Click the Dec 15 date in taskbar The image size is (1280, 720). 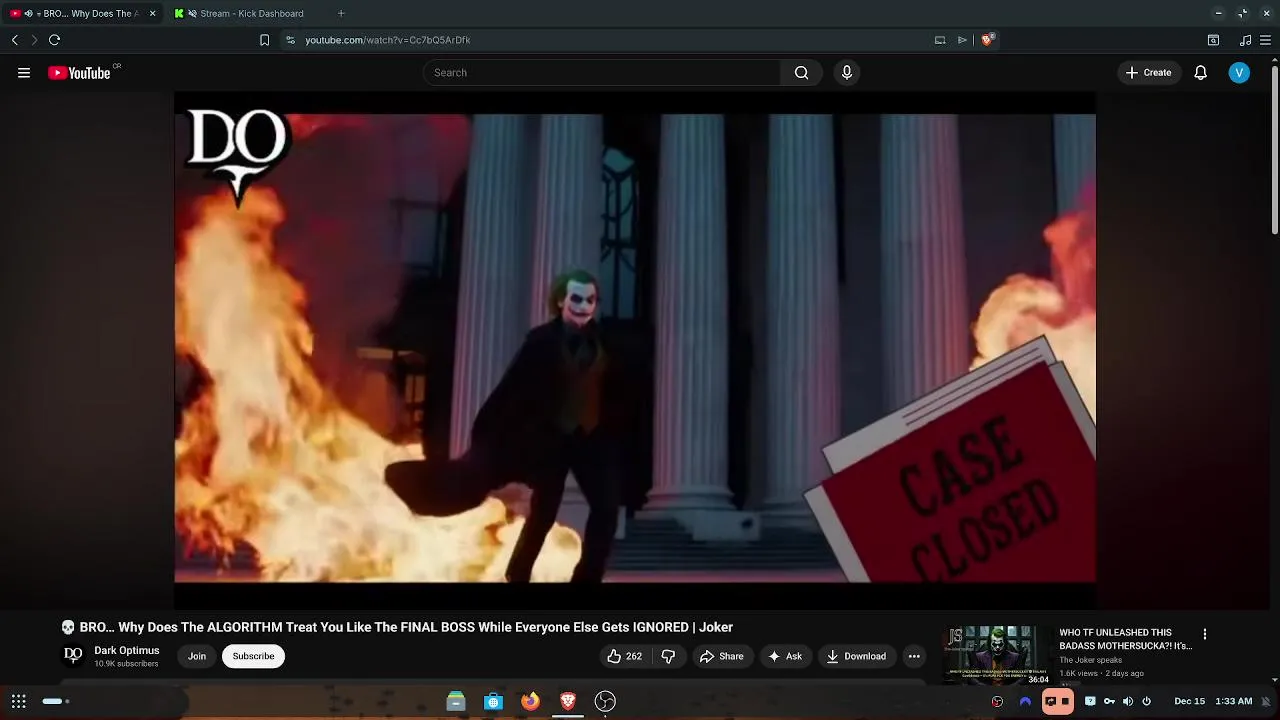[1189, 701]
